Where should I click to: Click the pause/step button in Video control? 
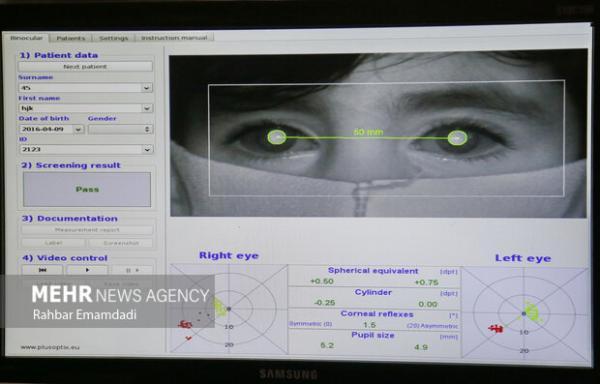pos(132,270)
